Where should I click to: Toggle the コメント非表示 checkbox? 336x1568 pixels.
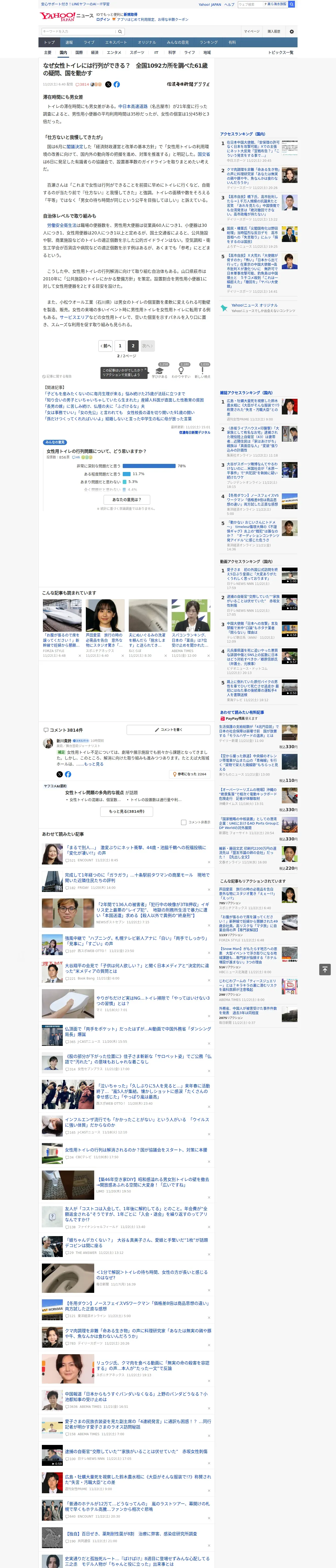point(183,822)
